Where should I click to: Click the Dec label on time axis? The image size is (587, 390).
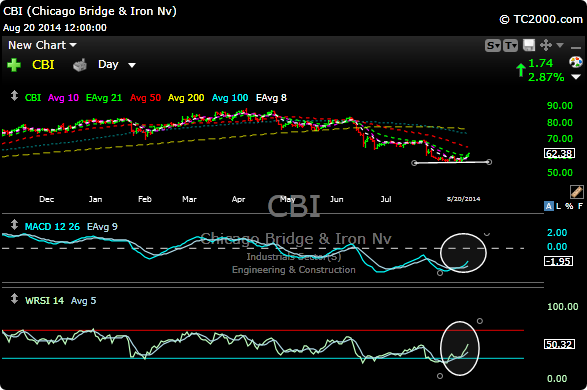[46, 199]
